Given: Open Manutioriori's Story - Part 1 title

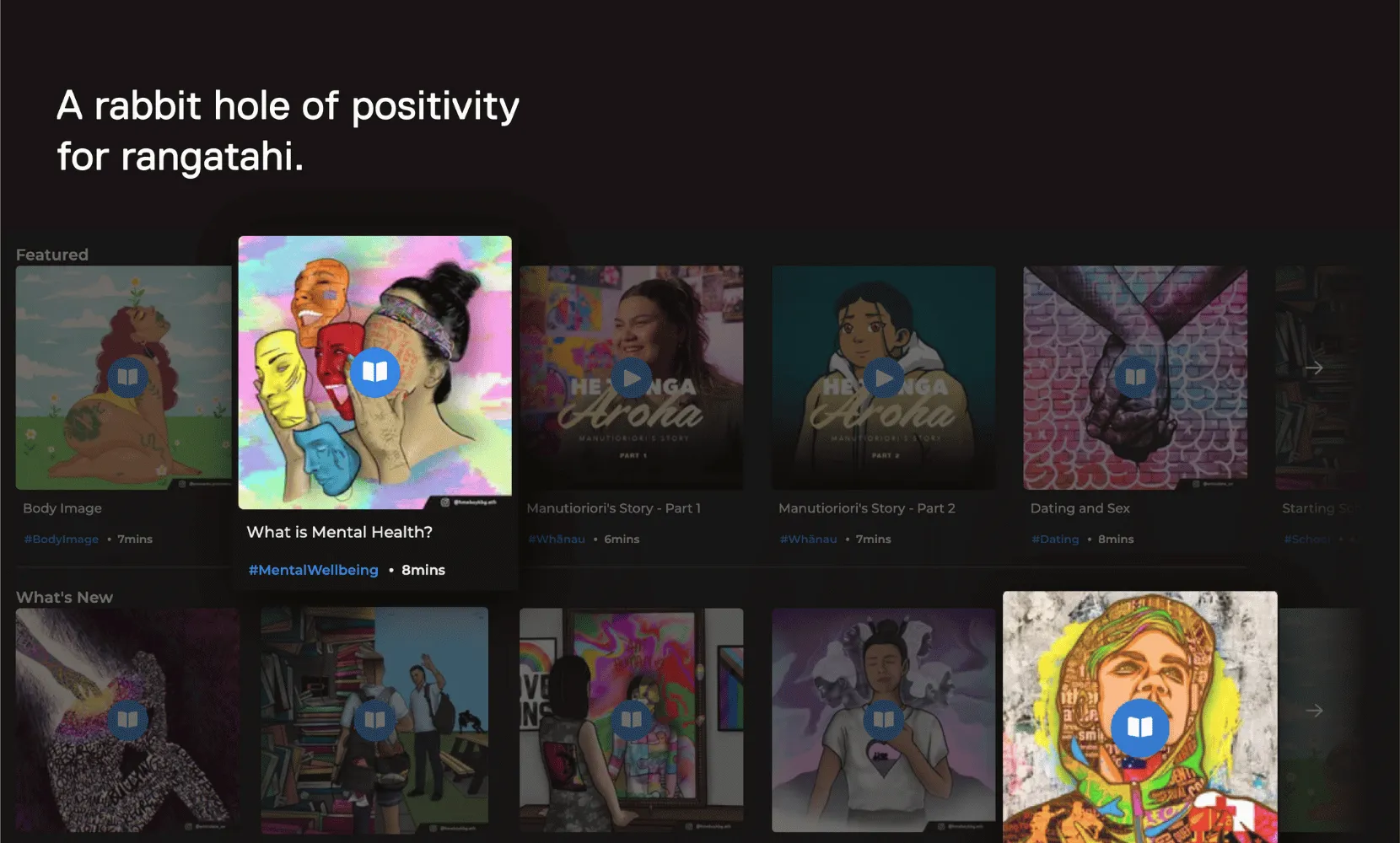Looking at the screenshot, I should [613, 508].
